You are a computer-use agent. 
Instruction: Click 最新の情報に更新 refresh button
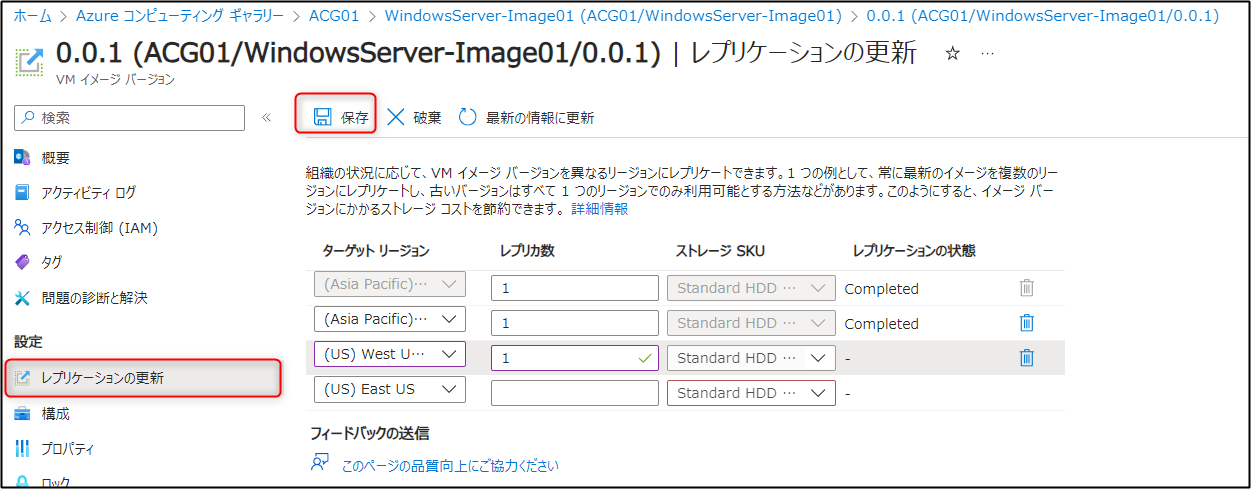click(526, 117)
